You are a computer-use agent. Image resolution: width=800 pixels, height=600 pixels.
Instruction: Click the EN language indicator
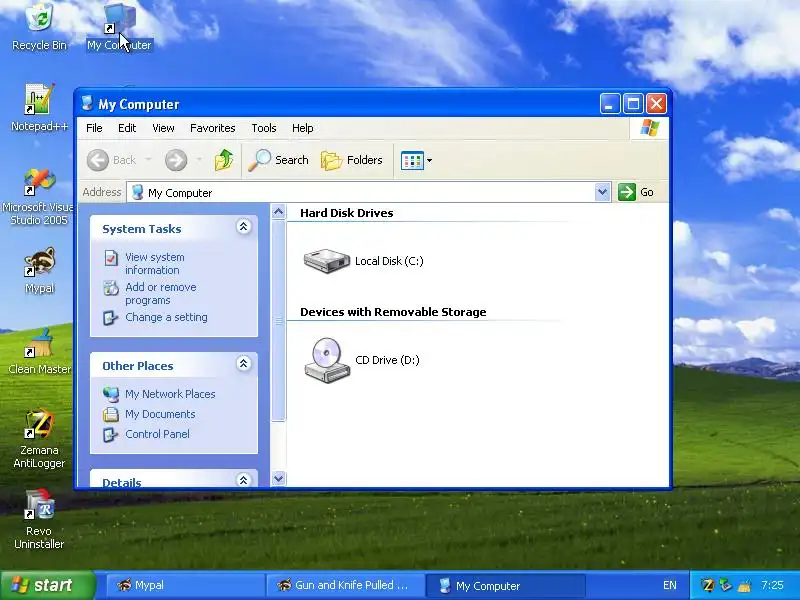click(669, 585)
